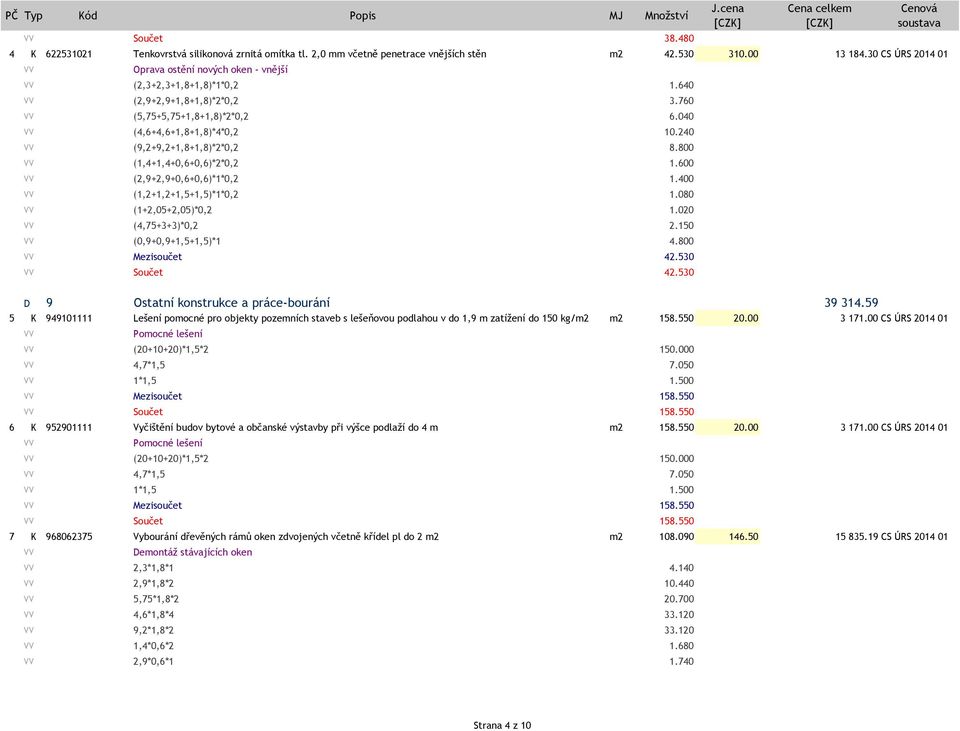Select formula "9,2*1,8*2"
The width and height of the screenshot is (960, 731).
pyautogui.click(x=153, y=630)
